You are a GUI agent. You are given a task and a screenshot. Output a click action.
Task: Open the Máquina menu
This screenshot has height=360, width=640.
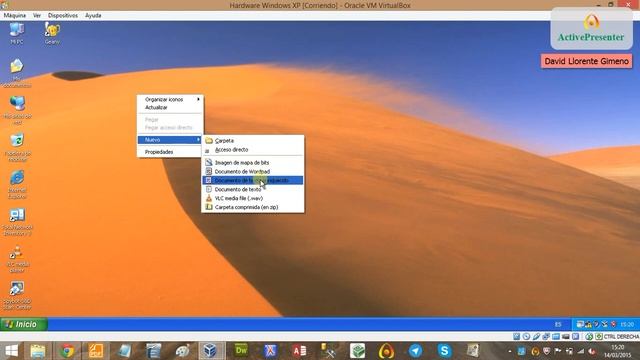click(x=15, y=16)
